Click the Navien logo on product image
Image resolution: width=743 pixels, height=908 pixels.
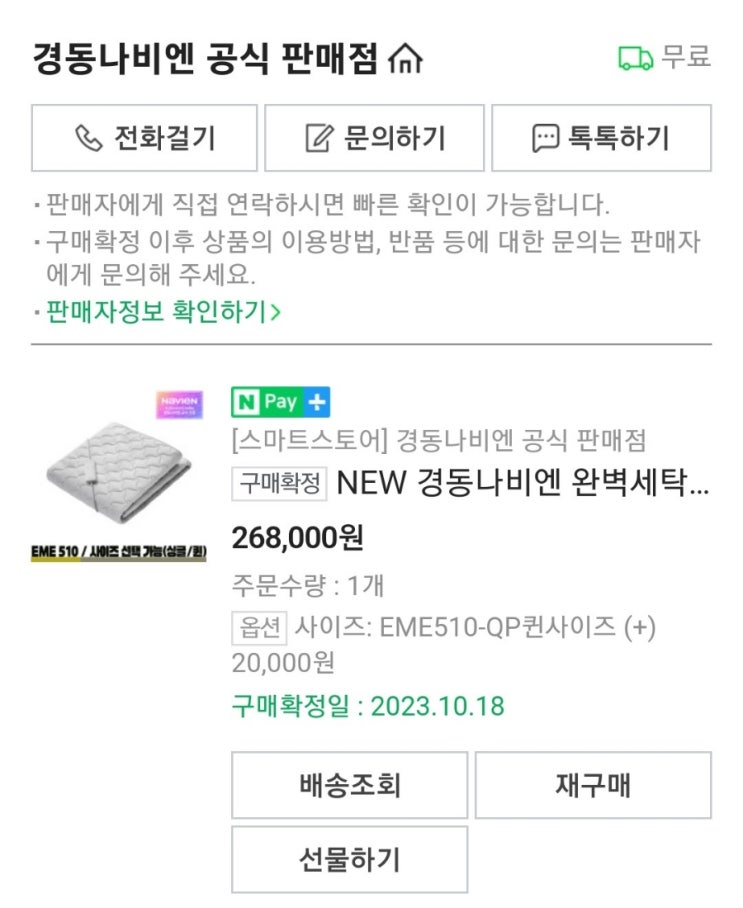click(179, 404)
